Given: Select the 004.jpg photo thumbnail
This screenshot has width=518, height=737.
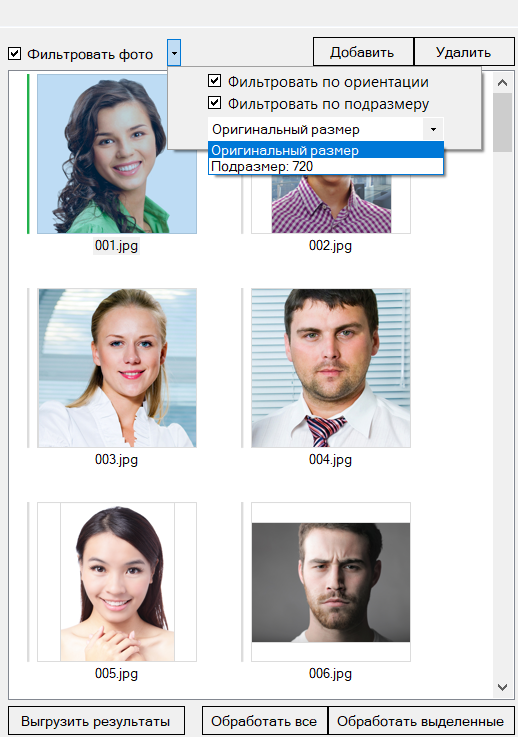Looking at the screenshot, I should coord(331,368).
